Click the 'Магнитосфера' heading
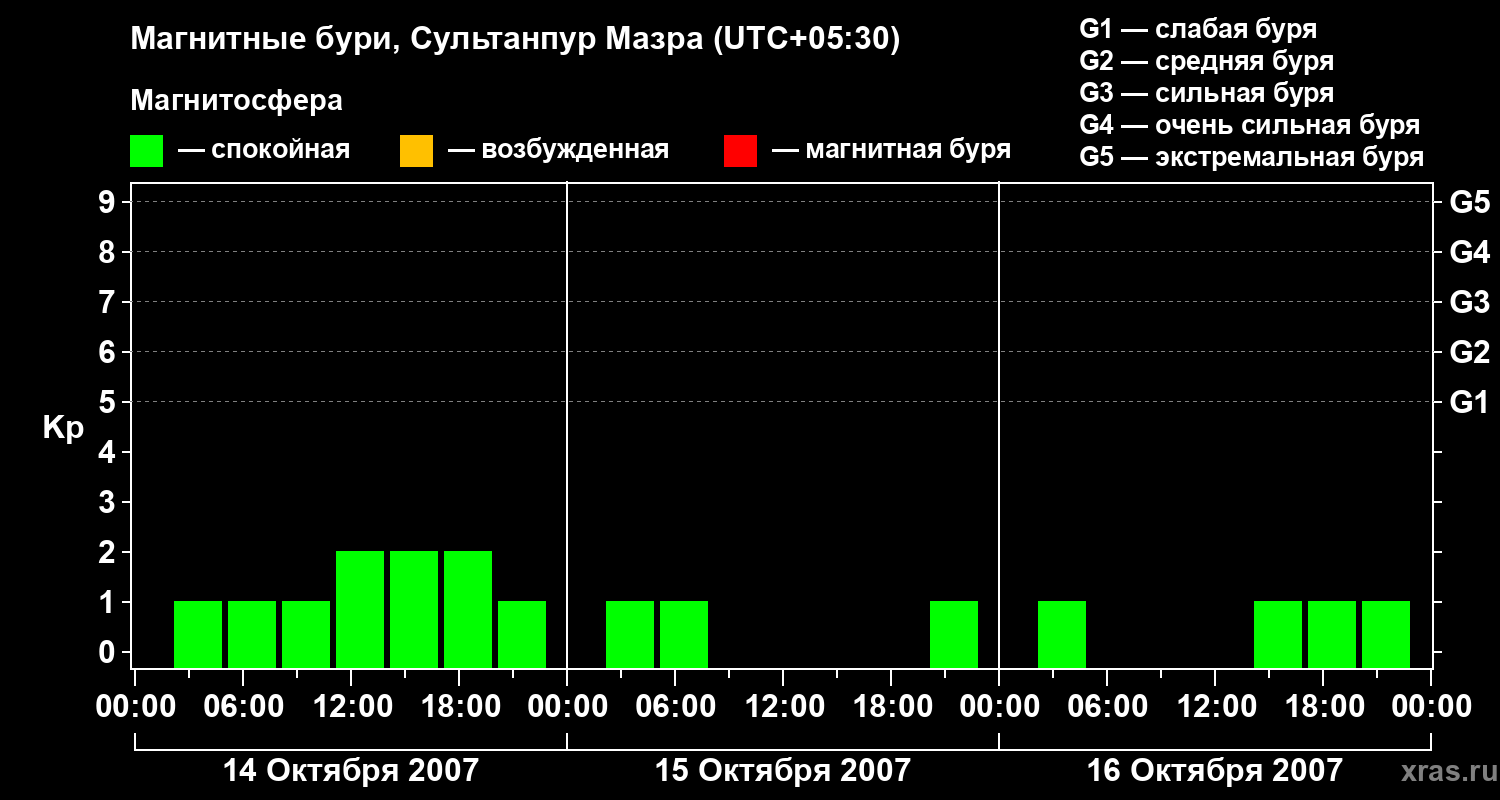 (x=237, y=101)
